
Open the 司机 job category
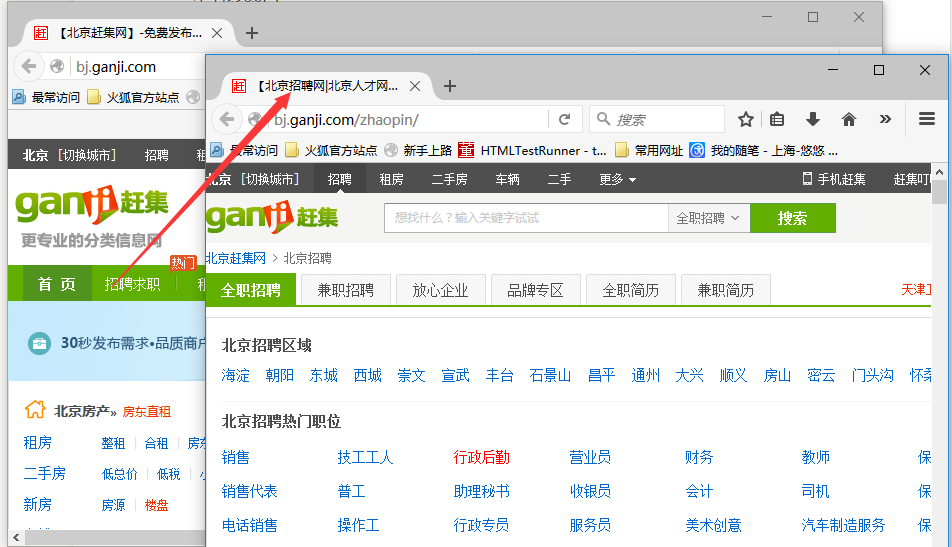815,491
